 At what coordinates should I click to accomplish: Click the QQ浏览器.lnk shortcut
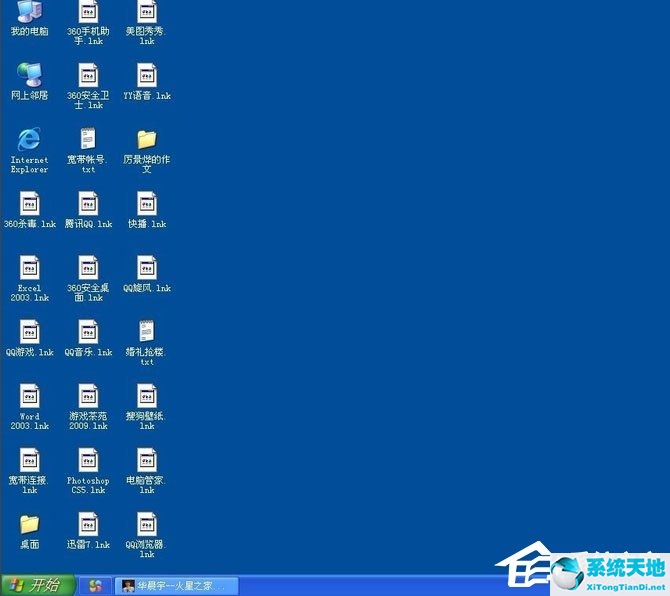(x=147, y=524)
